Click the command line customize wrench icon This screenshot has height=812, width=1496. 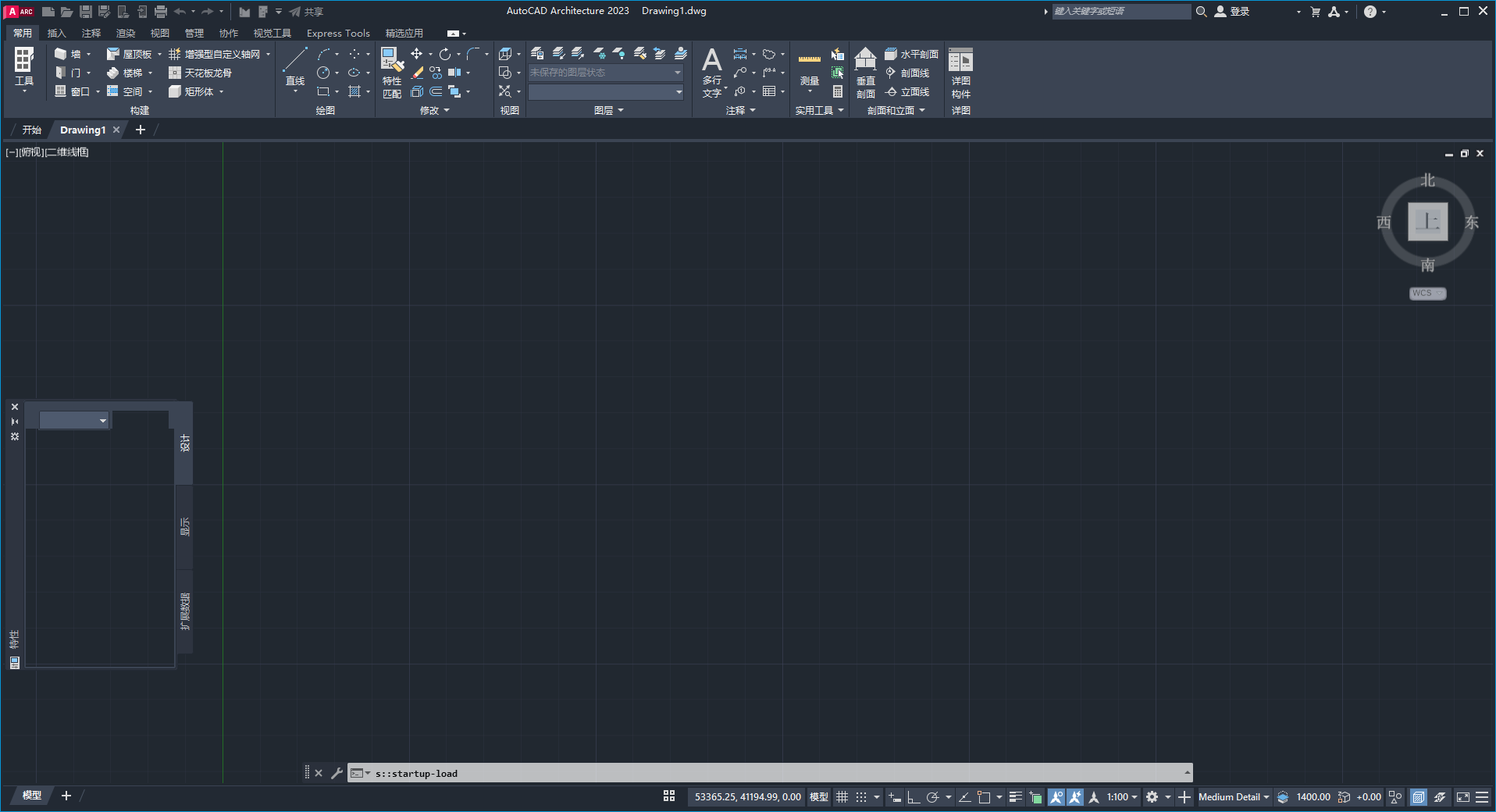click(x=337, y=773)
